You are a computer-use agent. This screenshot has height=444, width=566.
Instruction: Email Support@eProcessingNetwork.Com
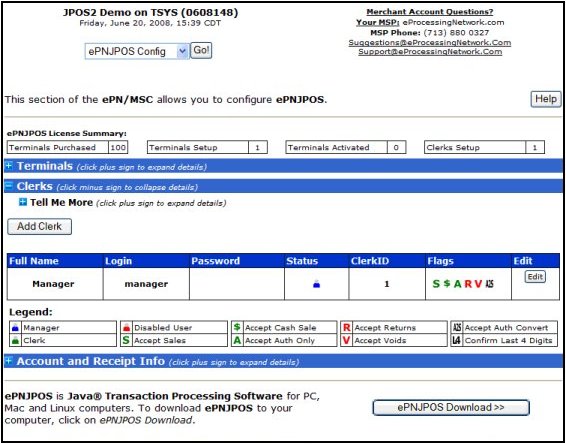point(430,52)
